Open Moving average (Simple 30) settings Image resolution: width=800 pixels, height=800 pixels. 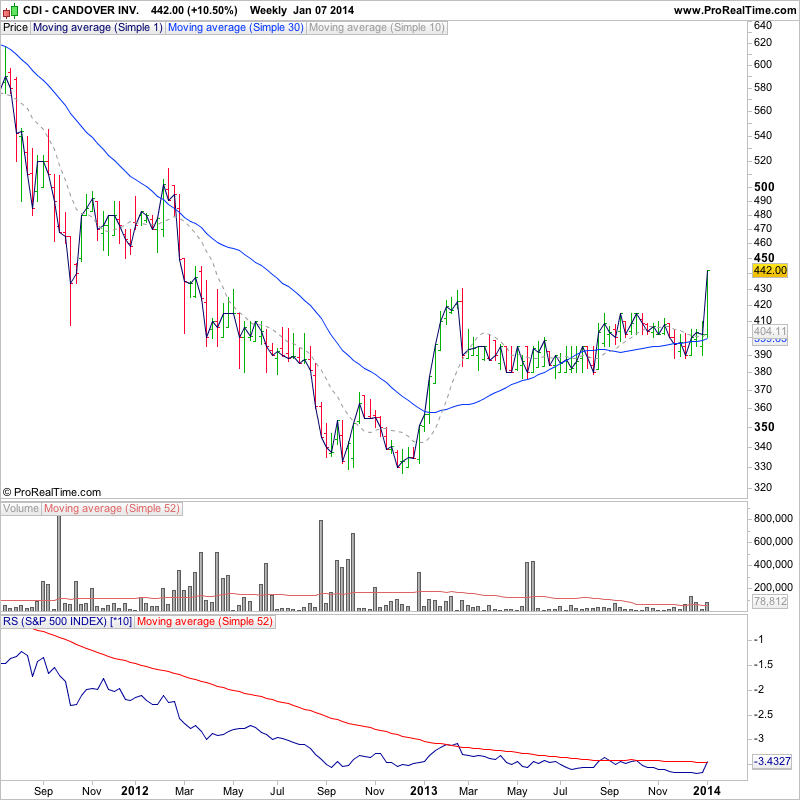[235, 28]
